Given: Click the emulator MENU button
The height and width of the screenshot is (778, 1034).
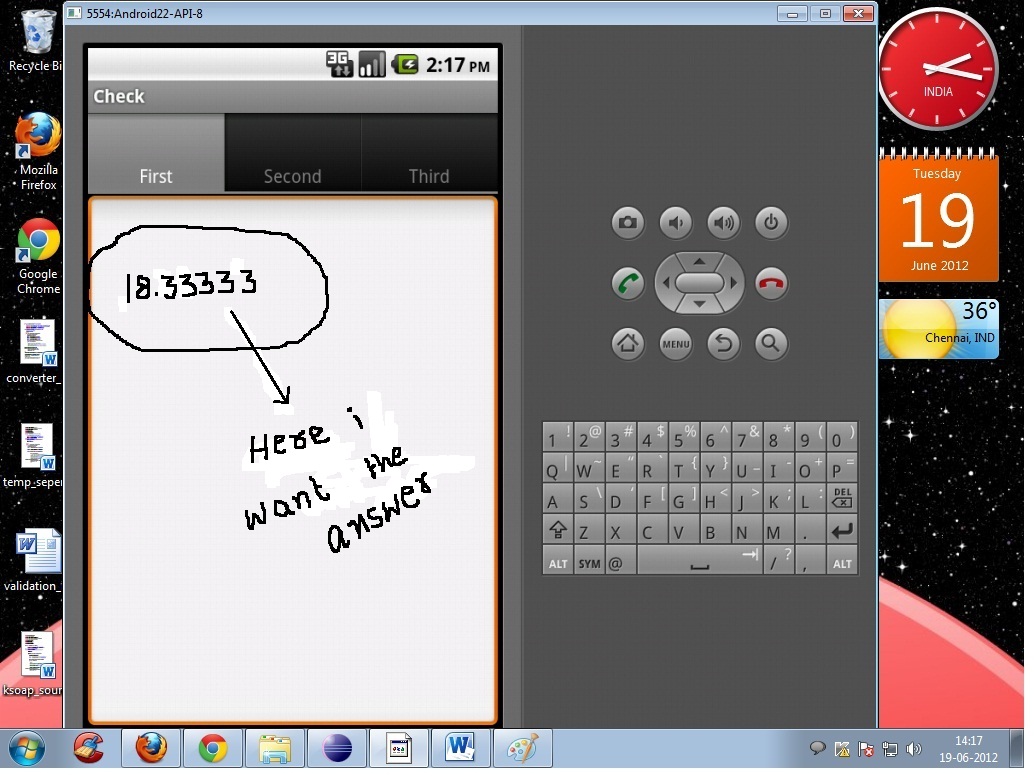Looking at the screenshot, I should (x=675, y=344).
